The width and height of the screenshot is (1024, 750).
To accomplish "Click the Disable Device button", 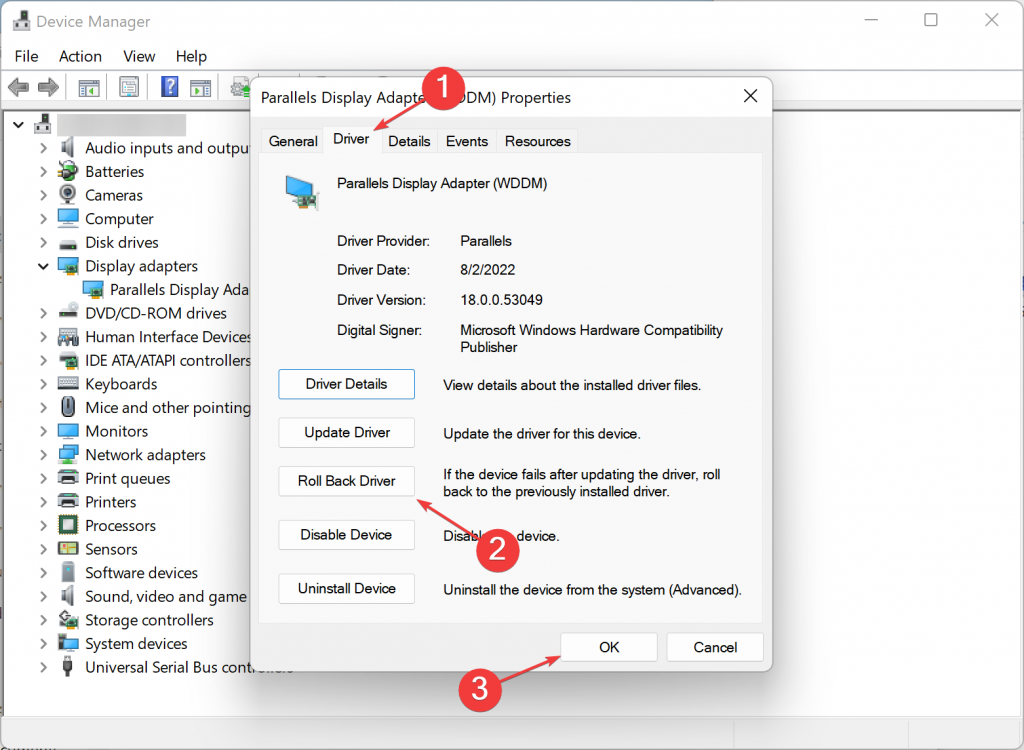I will point(347,534).
